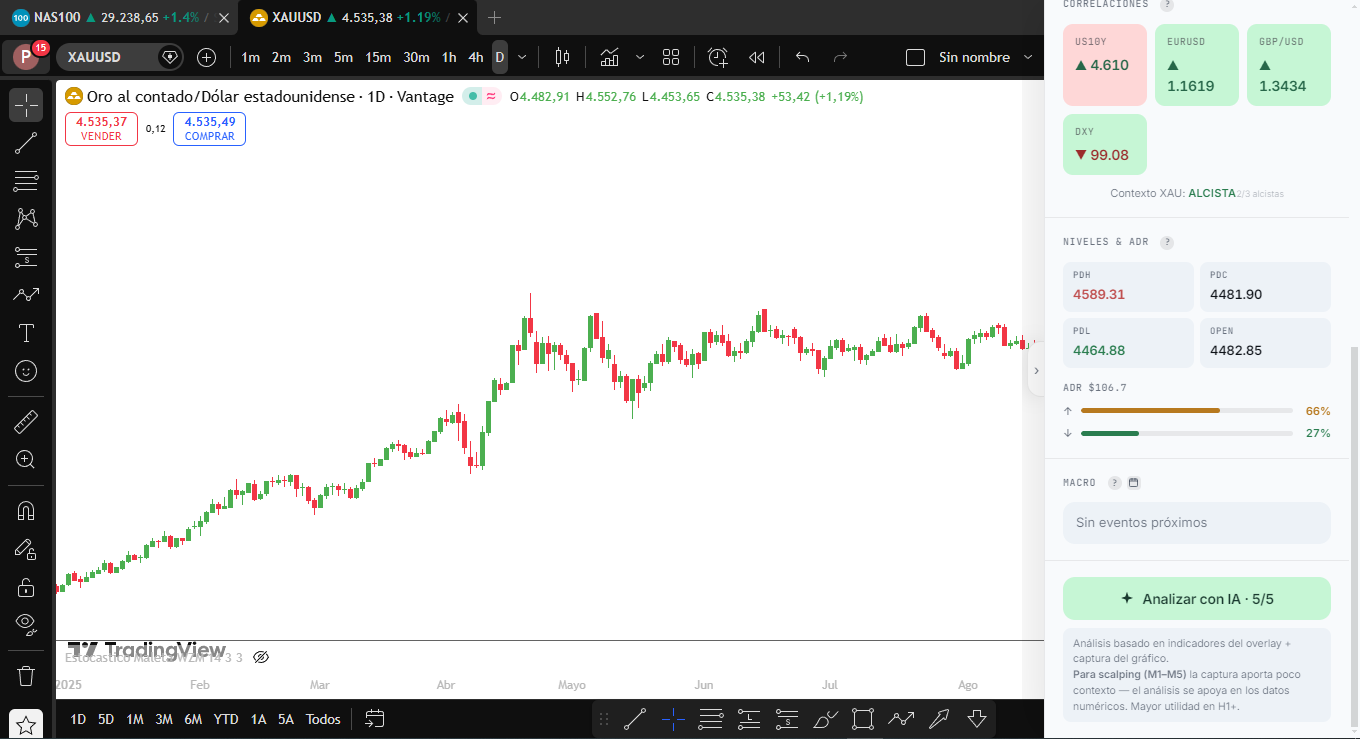Select the 1h timeframe
The width and height of the screenshot is (1360, 739).
pyautogui.click(x=449, y=57)
